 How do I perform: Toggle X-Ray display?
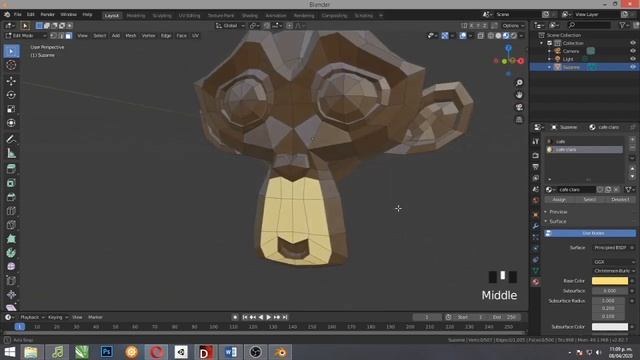click(x=481, y=36)
